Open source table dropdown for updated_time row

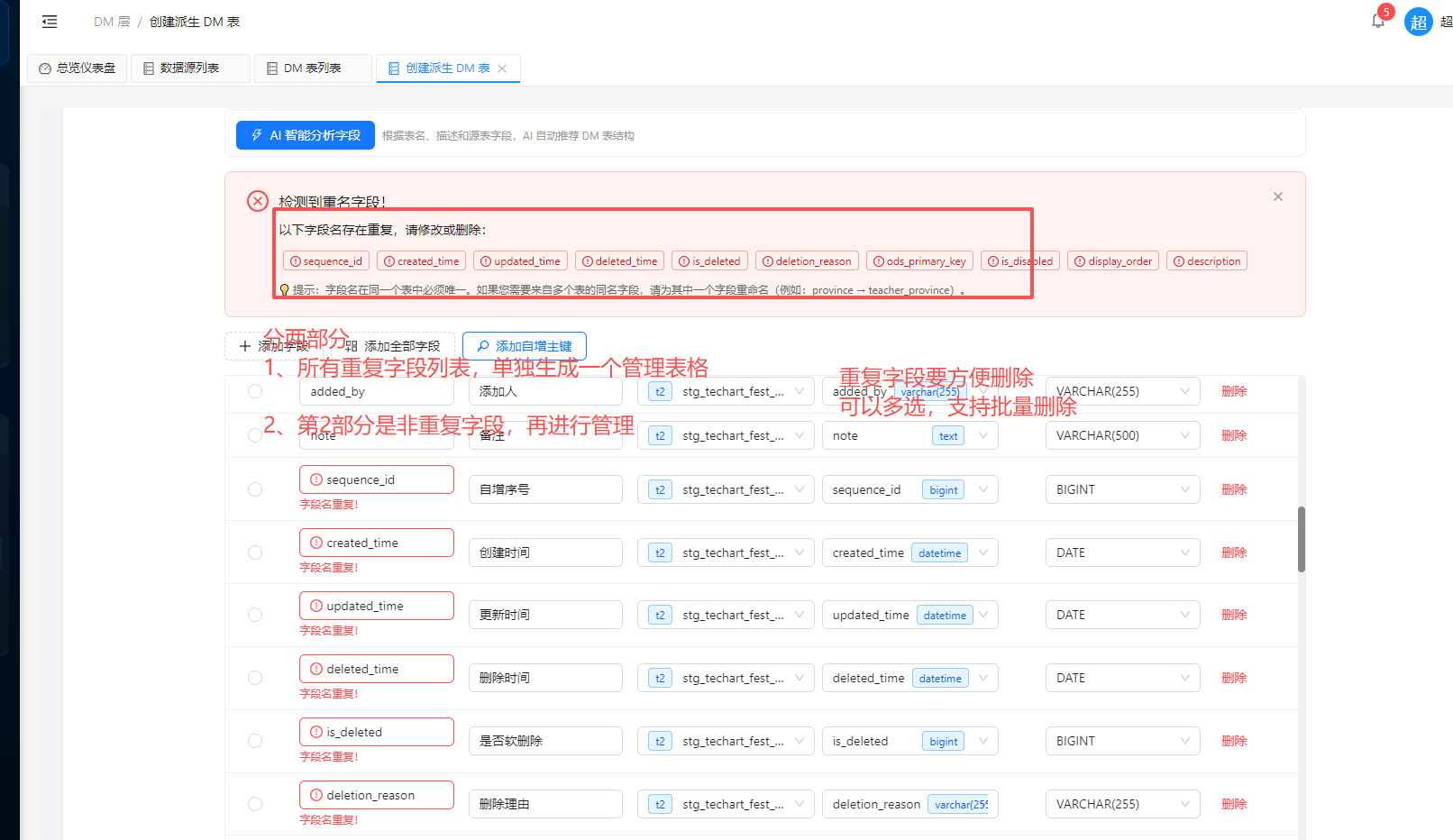coord(726,615)
